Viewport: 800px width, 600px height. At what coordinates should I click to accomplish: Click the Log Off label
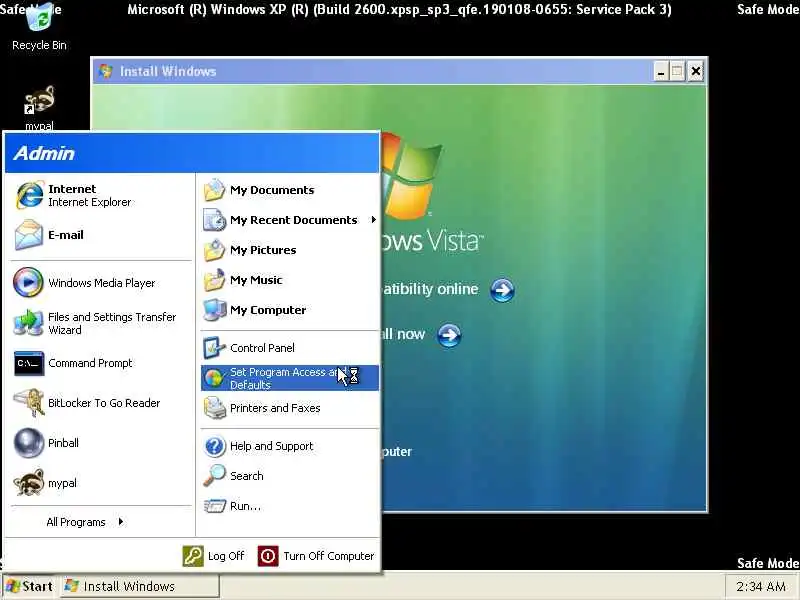coord(226,556)
